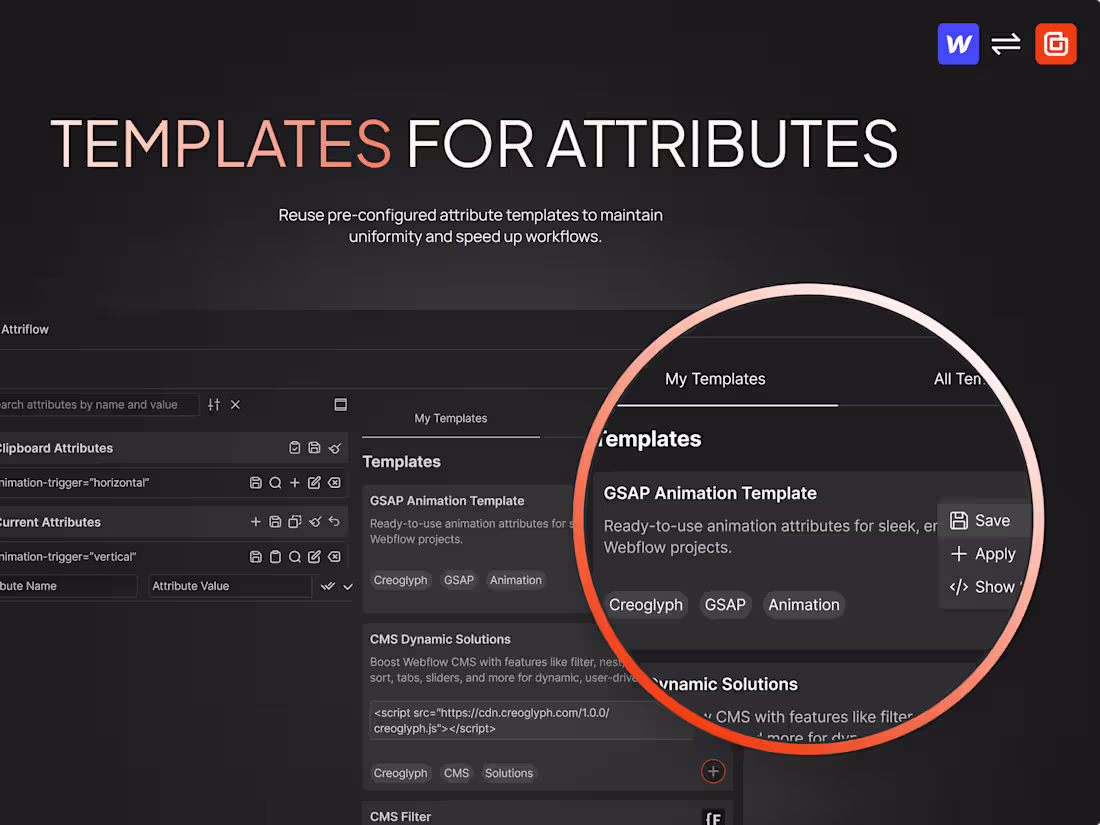The width and height of the screenshot is (1100, 825).
Task: Open the filter options beside the attribute search
Action: [x=214, y=404]
